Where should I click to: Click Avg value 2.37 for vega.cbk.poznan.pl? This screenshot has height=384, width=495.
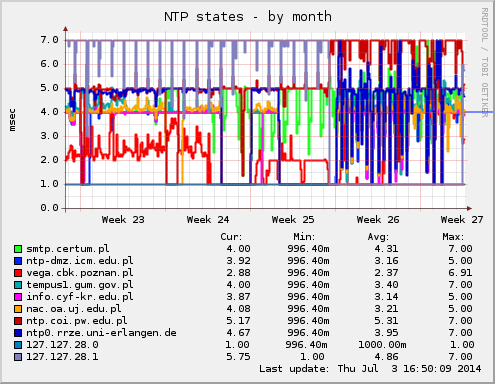click(x=386, y=273)
